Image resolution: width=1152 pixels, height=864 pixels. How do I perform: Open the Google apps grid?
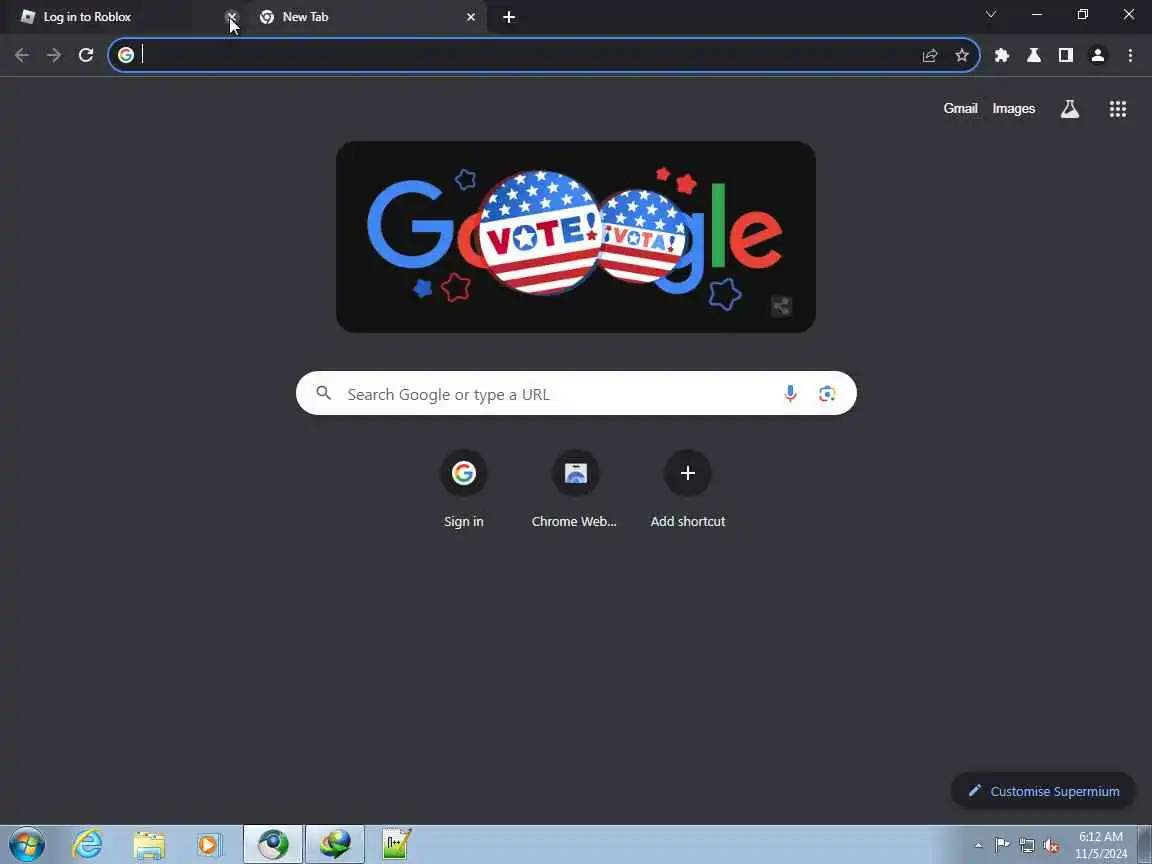(1117, 109)
